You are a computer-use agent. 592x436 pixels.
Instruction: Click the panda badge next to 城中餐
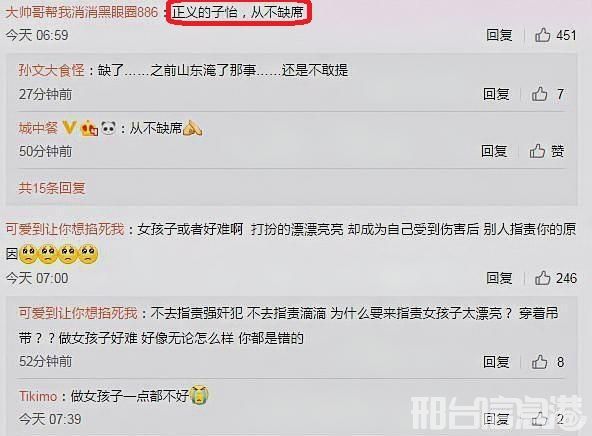click(108, 128)
